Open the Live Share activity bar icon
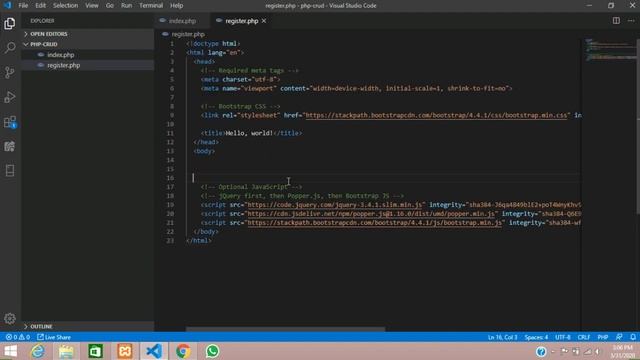 tap(10, 146)
